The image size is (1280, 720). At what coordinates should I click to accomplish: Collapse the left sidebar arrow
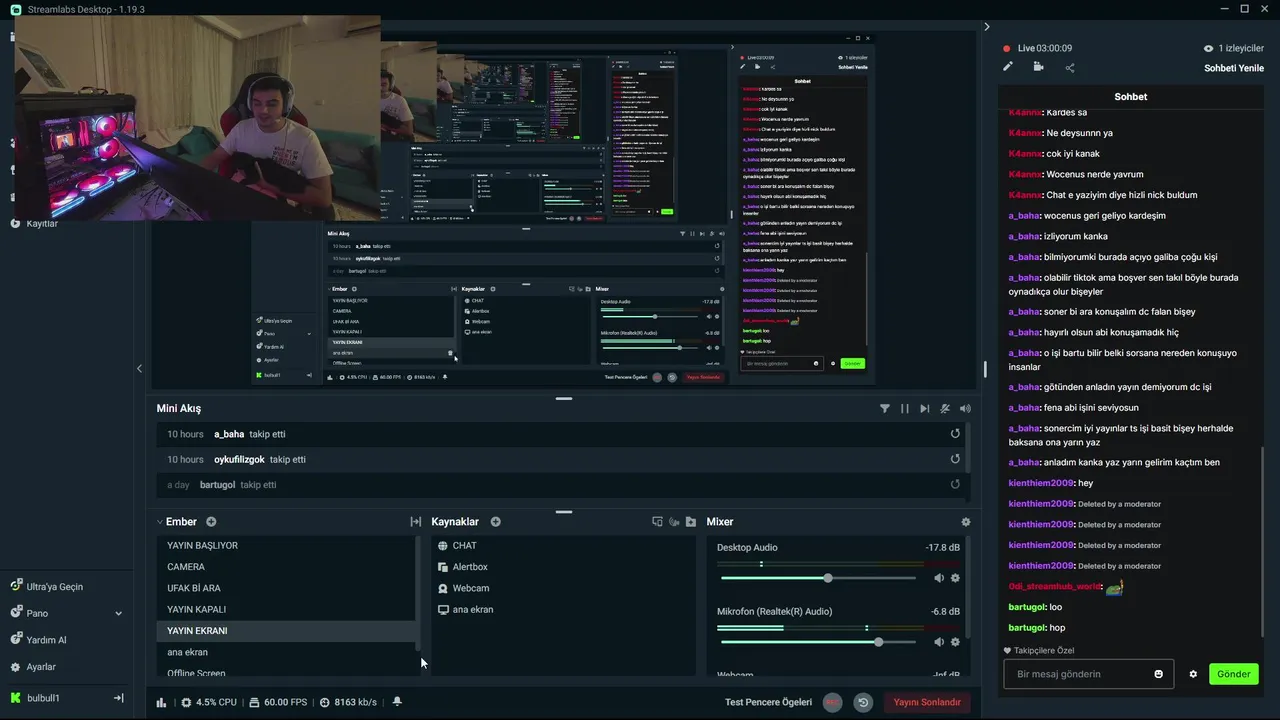click(139, 369)
